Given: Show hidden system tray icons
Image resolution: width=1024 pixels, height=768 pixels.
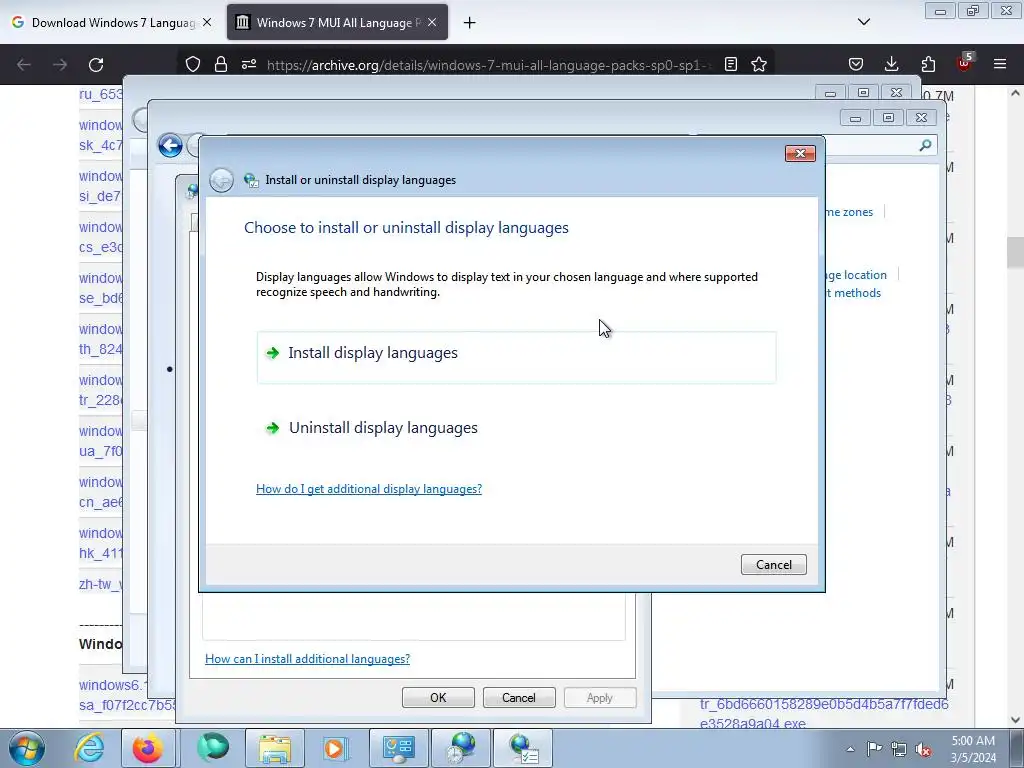Looking at the screenshot, I should pos(850,749).
